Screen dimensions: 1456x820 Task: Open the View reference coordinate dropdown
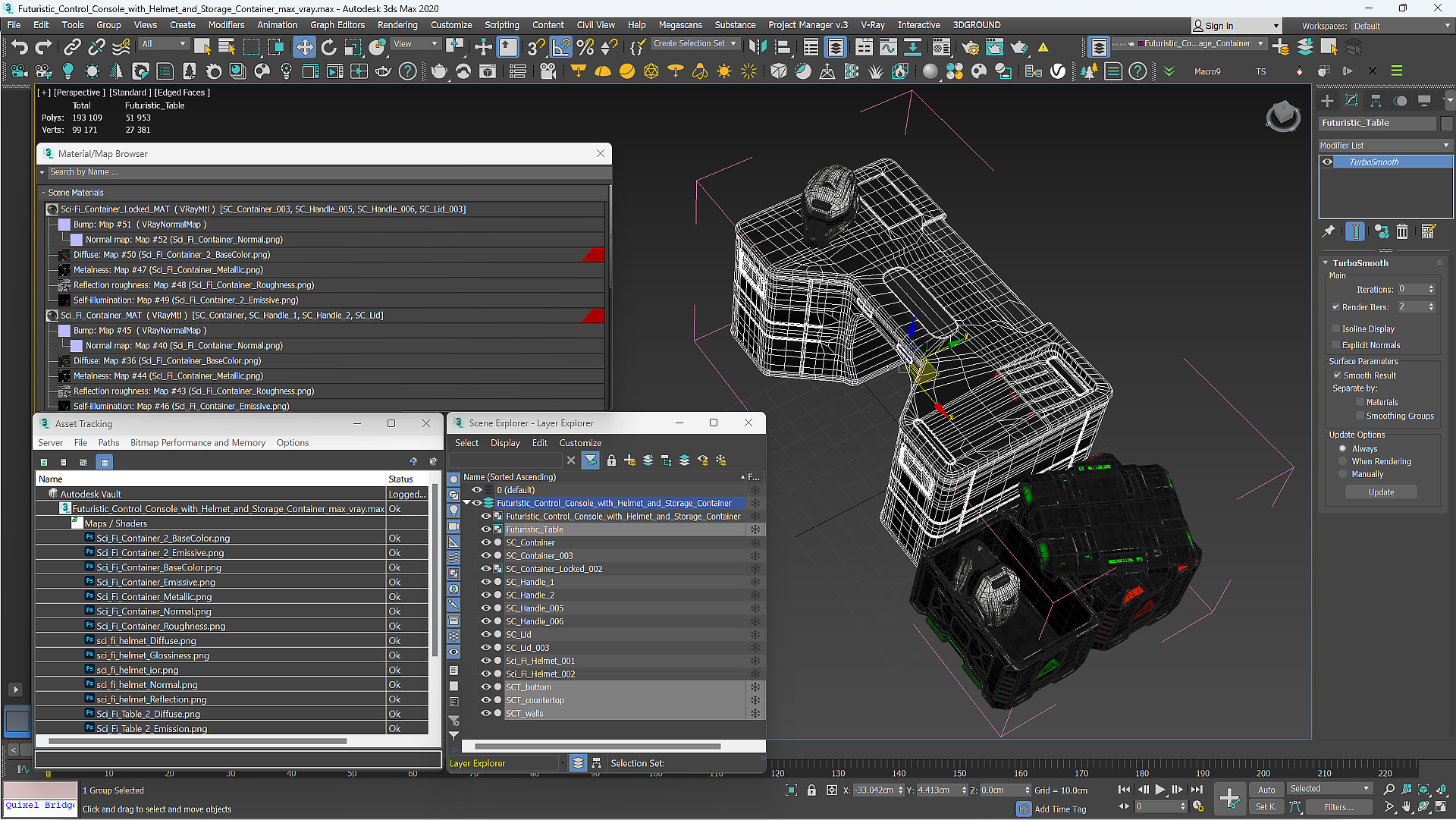click(416, 44)
